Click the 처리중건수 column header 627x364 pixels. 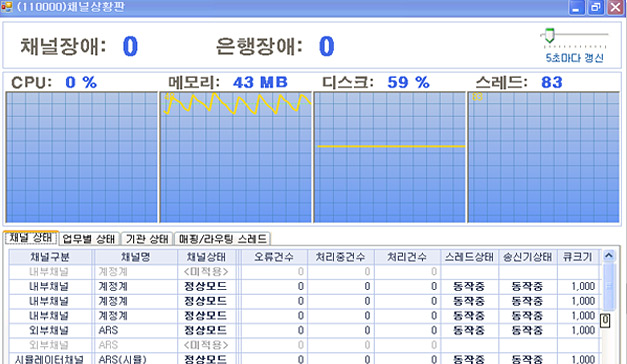340,257
